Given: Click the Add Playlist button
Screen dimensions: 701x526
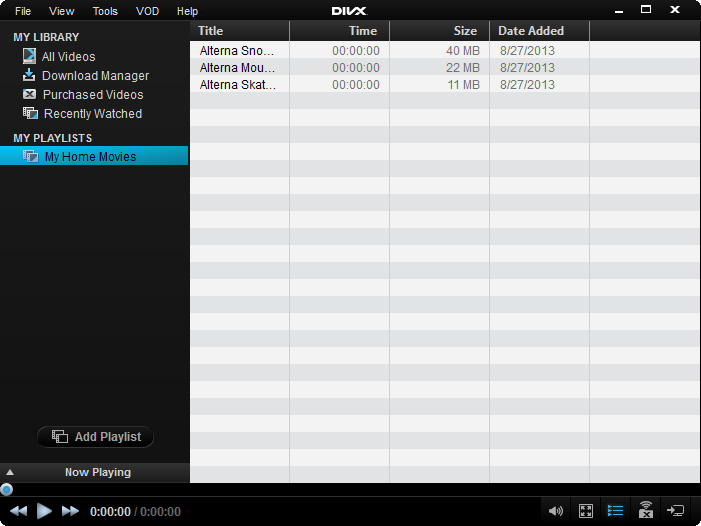Looking at the screenshot, I should tap(95, 437).
